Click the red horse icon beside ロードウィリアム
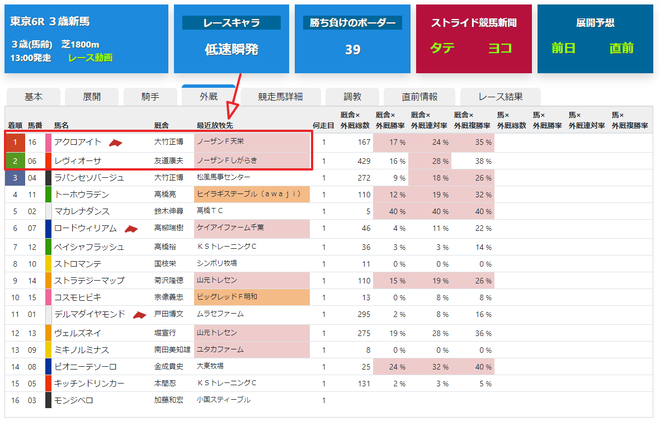Screen dimensions: 660x421 coord(131,229)
